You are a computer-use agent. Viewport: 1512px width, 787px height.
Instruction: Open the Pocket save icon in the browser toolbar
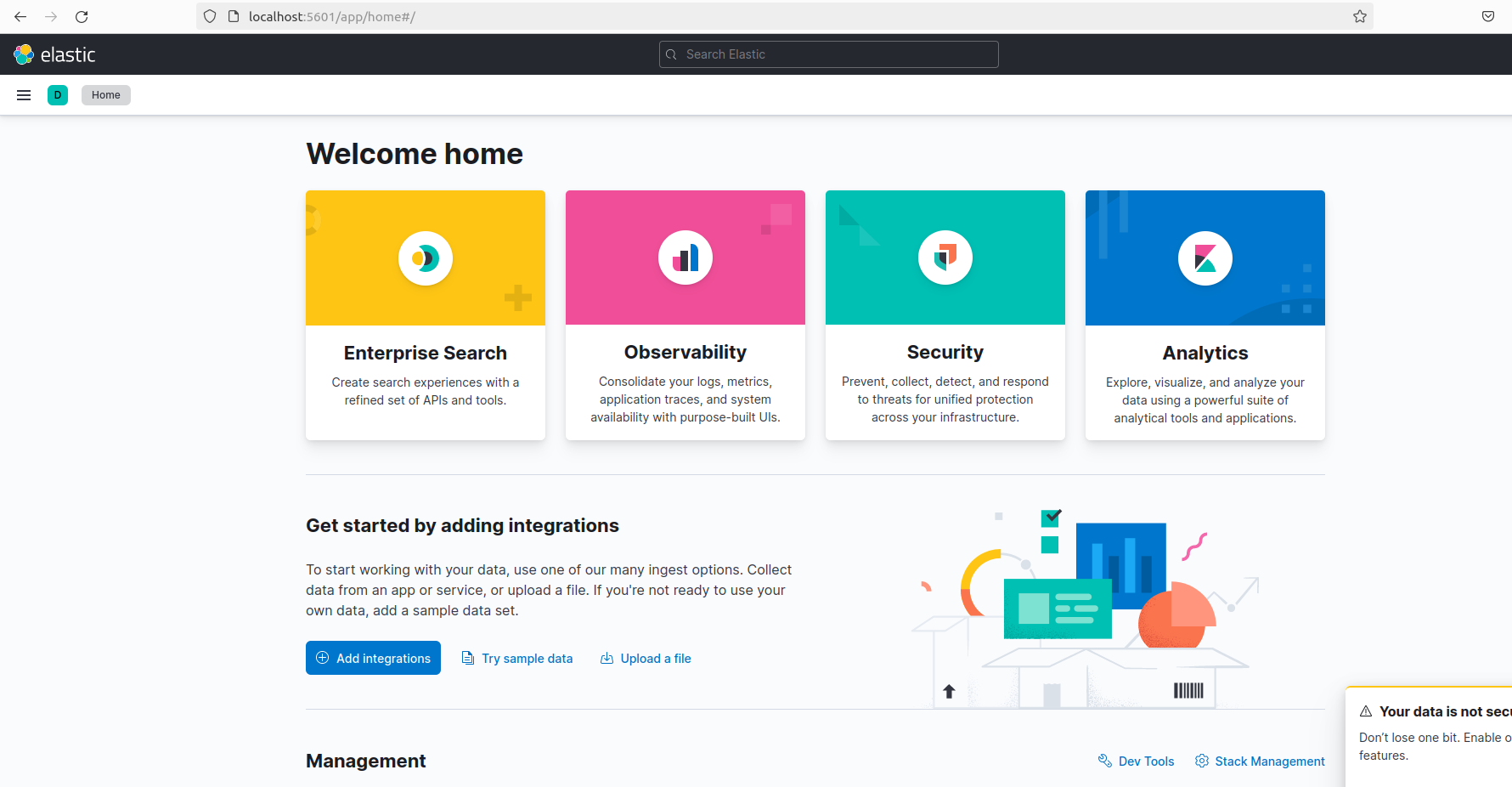[1488, 16]
